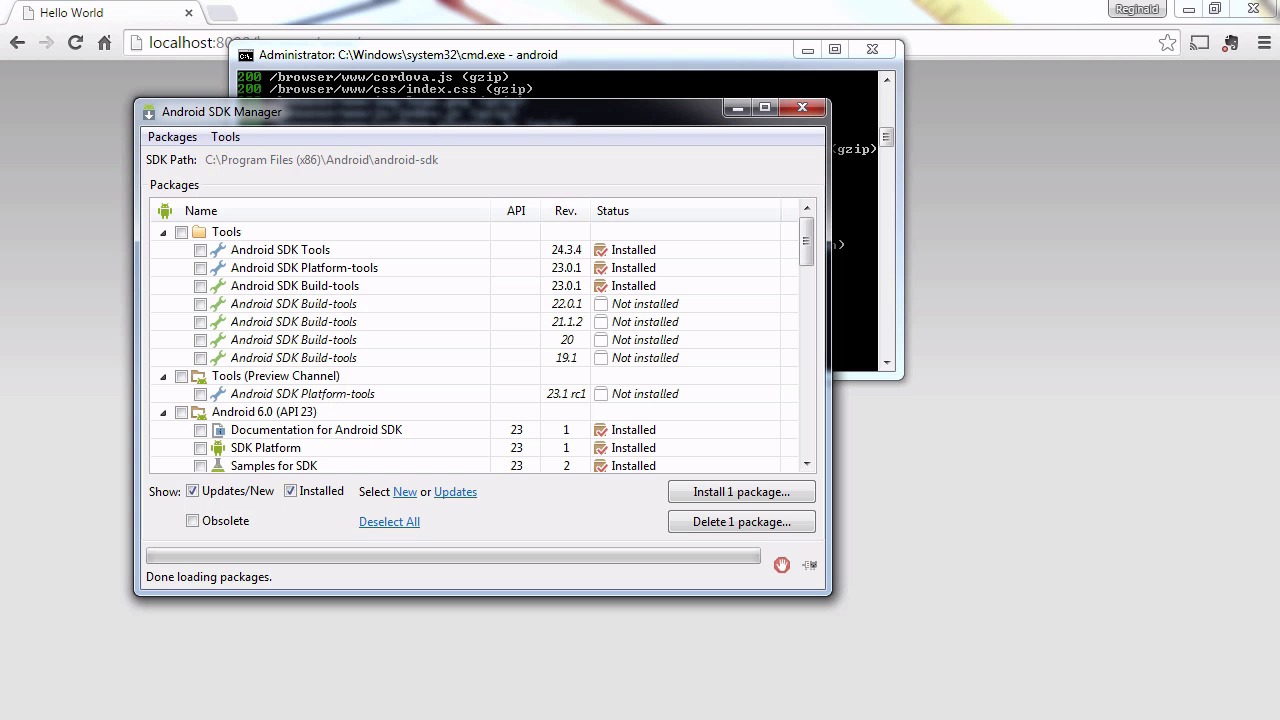Click the Deselect All link
This screenshot has width=1280, height=720.
click(389, 522)
